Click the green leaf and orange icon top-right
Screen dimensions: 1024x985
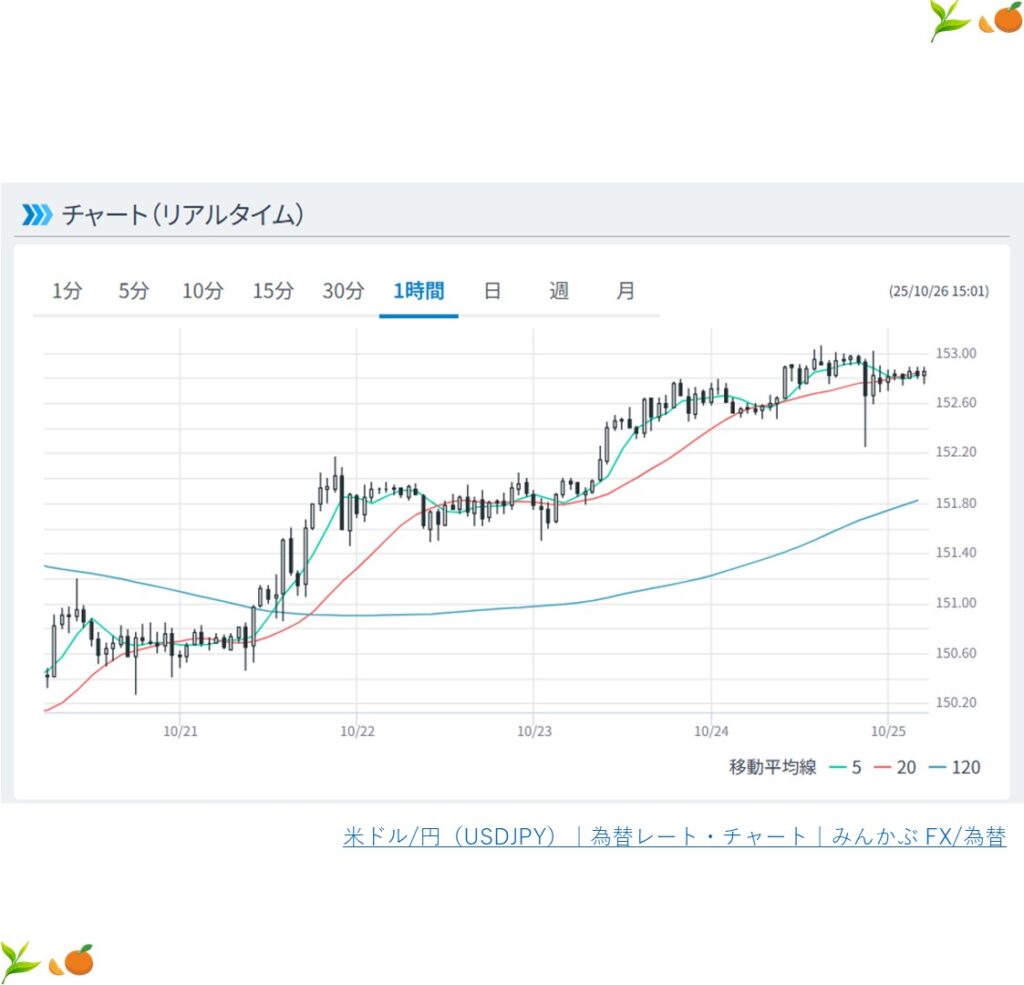pos(973,21)
